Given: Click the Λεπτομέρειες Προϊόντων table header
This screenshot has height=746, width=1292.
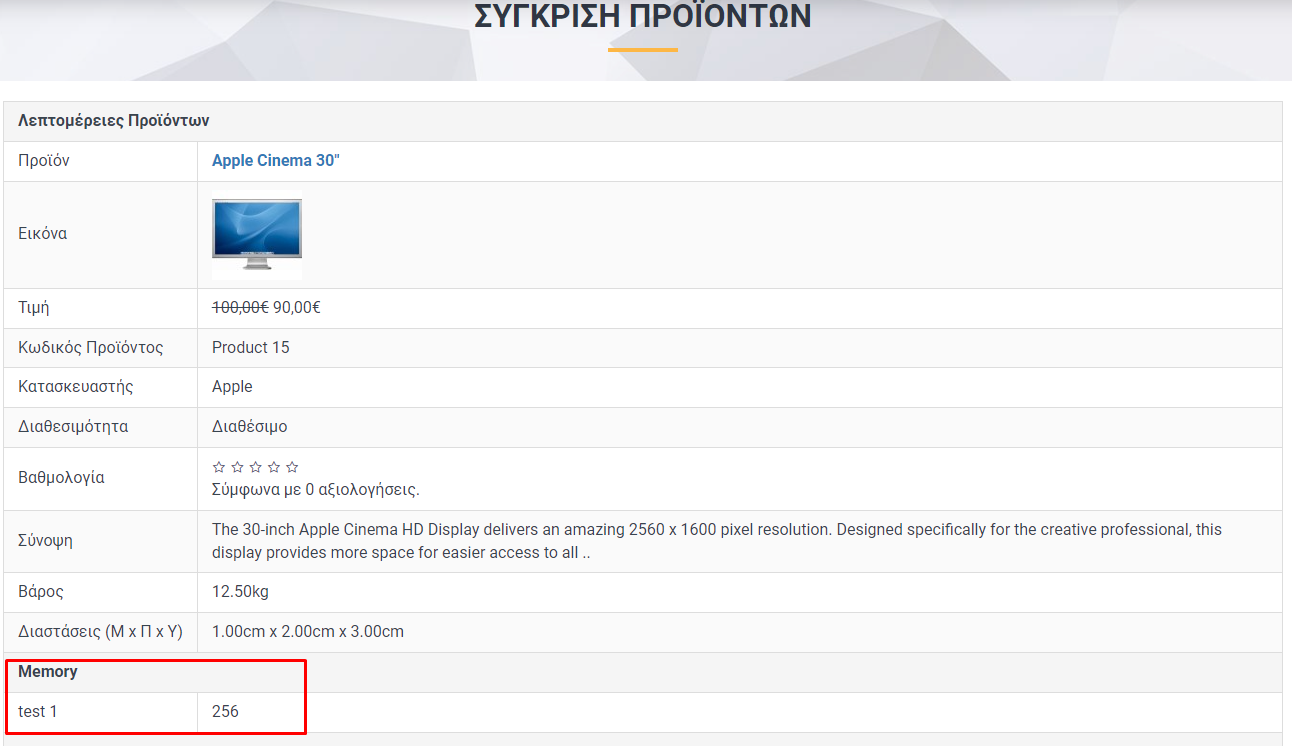Looking at the screenshot, I should (x=113, y=121).
